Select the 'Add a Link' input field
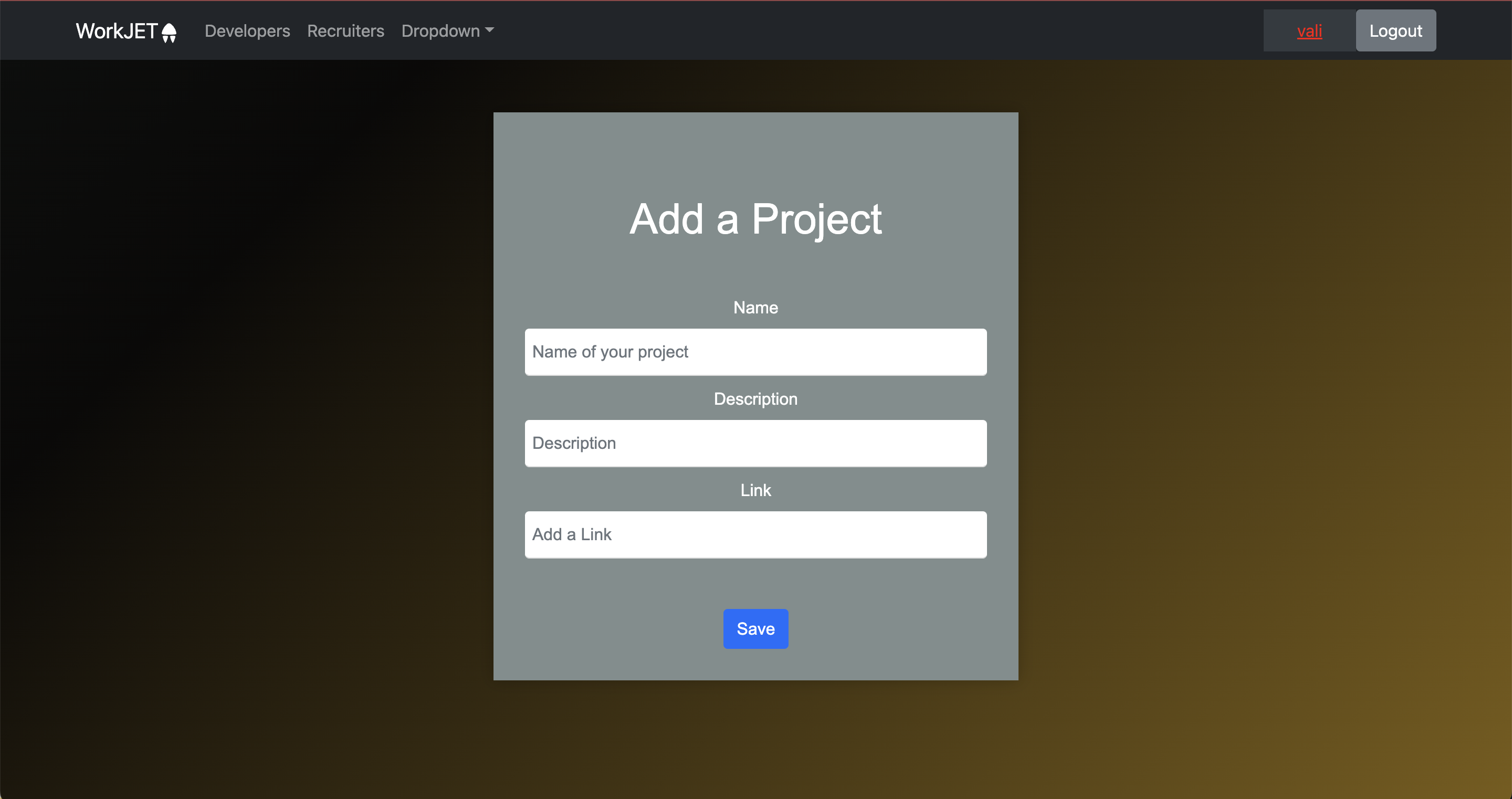The width and height of the screenshot is (1512, 799). tap(755, 534)
